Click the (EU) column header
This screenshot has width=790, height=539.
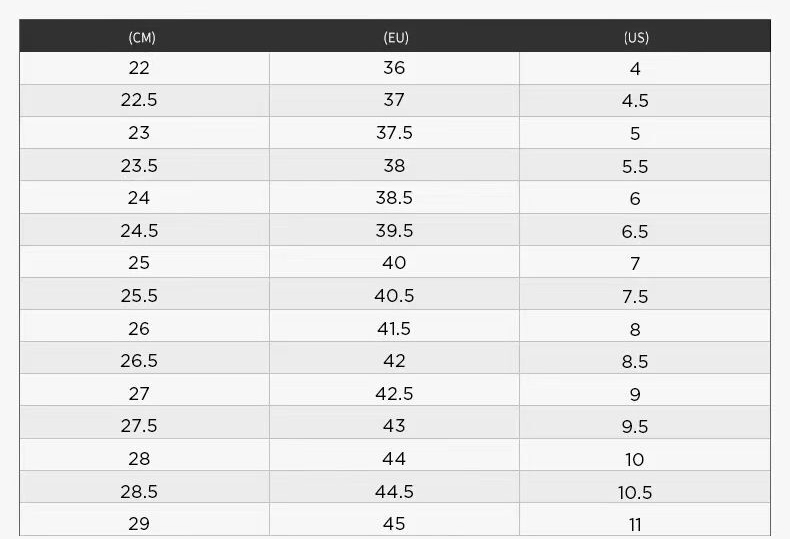click(x=396, y=38)
